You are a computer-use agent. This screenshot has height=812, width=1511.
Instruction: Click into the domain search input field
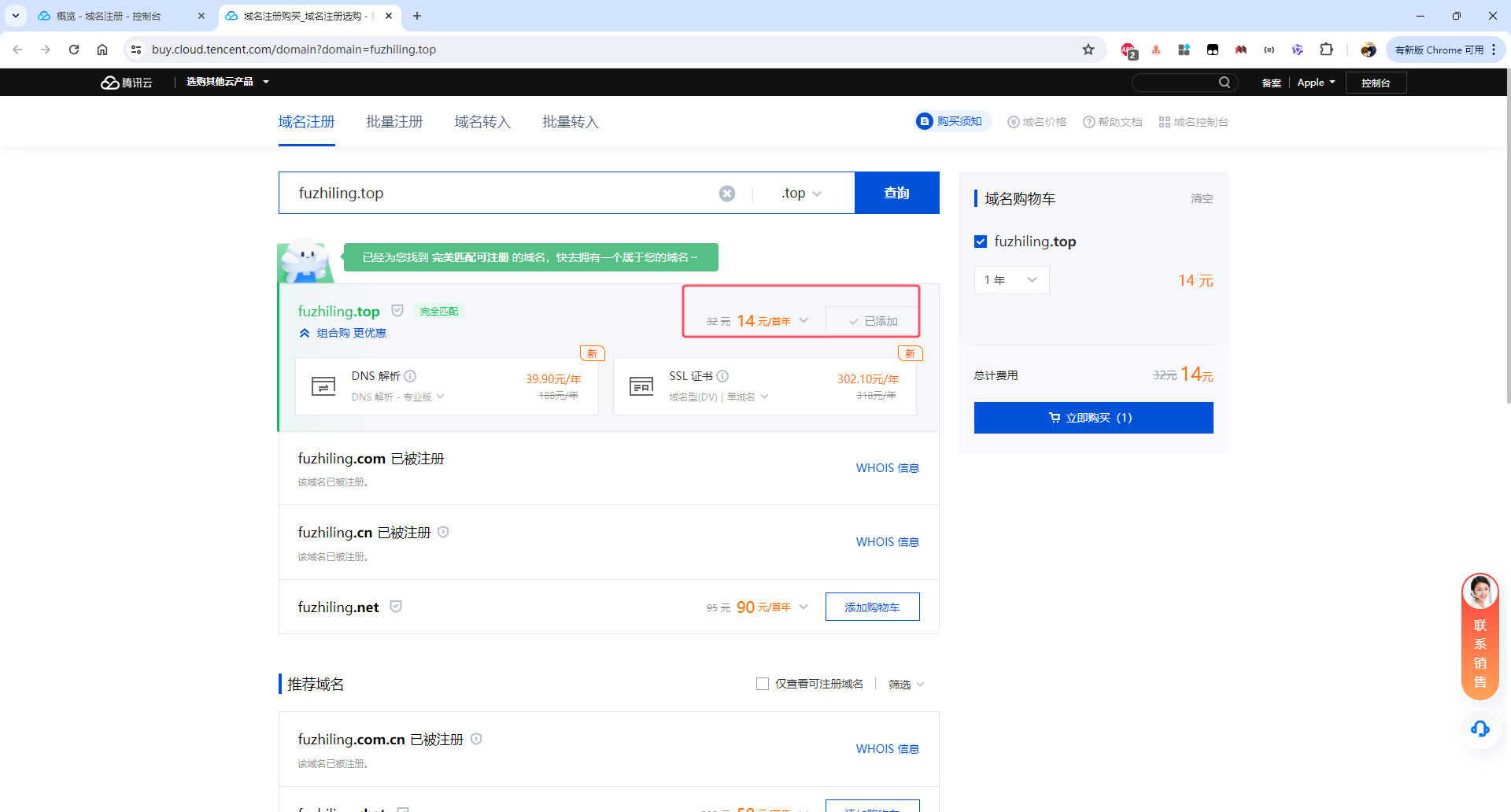504,194
